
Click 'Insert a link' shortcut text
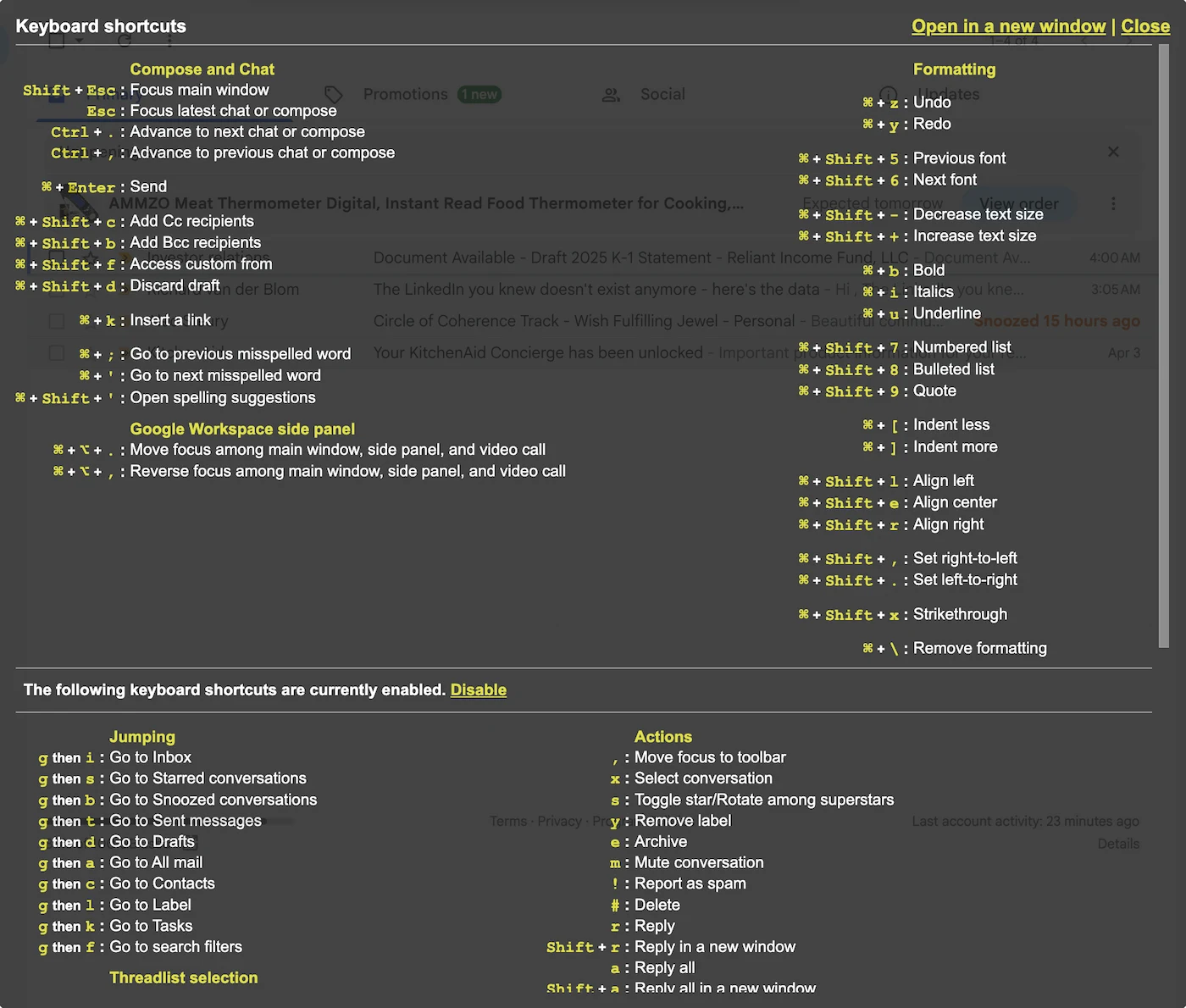click(170, 320)
